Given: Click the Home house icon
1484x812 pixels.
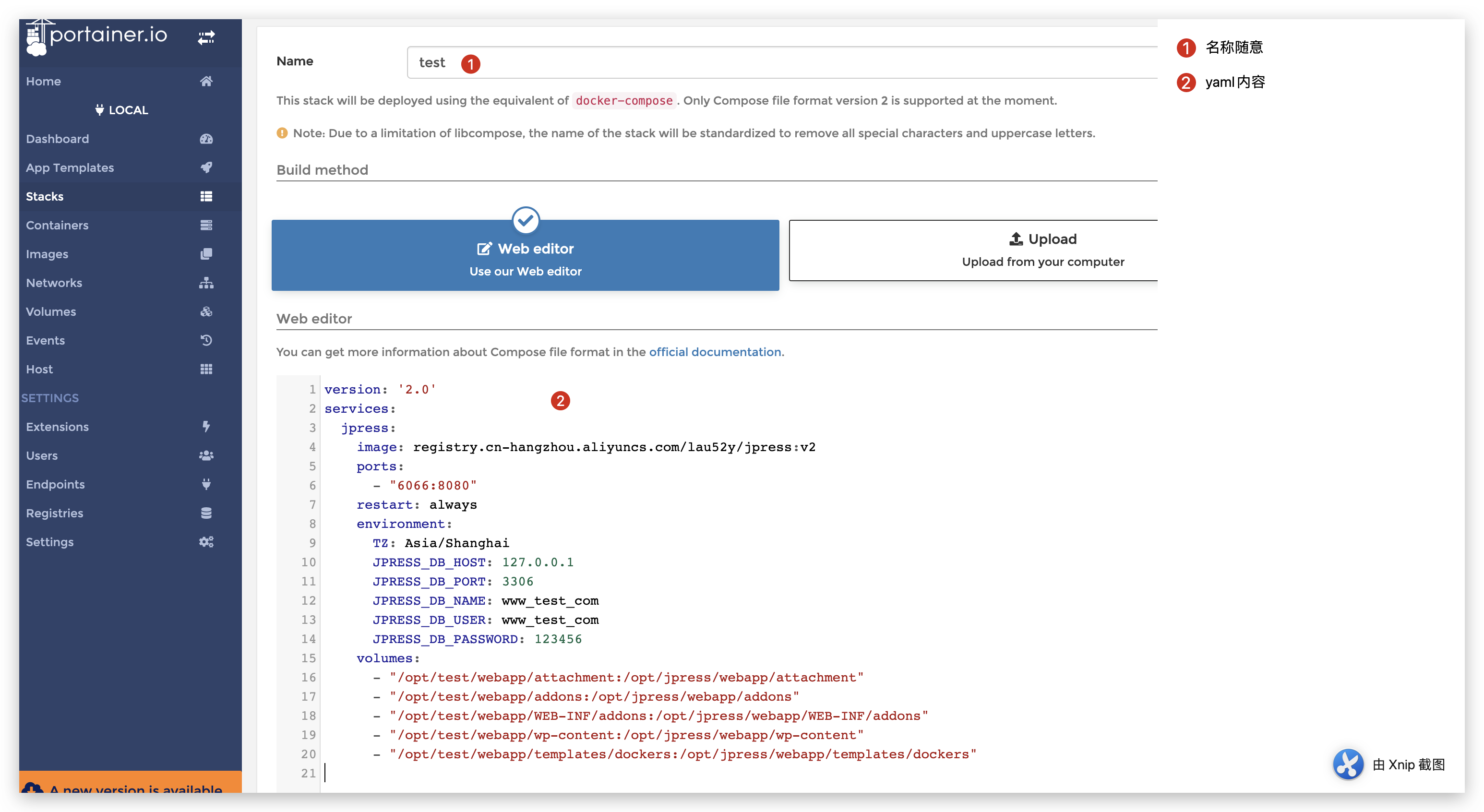Looking at the screenshot, I should tap(206, 81).
